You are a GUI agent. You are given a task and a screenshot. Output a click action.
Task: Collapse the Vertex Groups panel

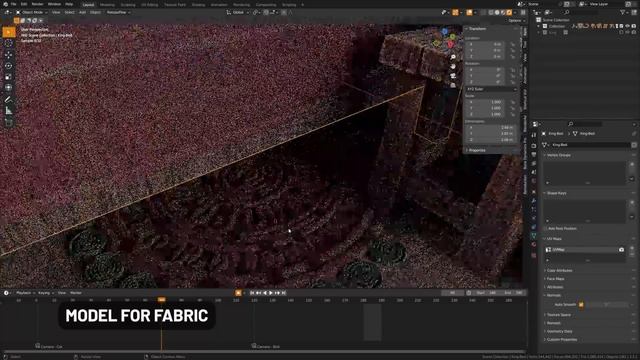point(558,155)
